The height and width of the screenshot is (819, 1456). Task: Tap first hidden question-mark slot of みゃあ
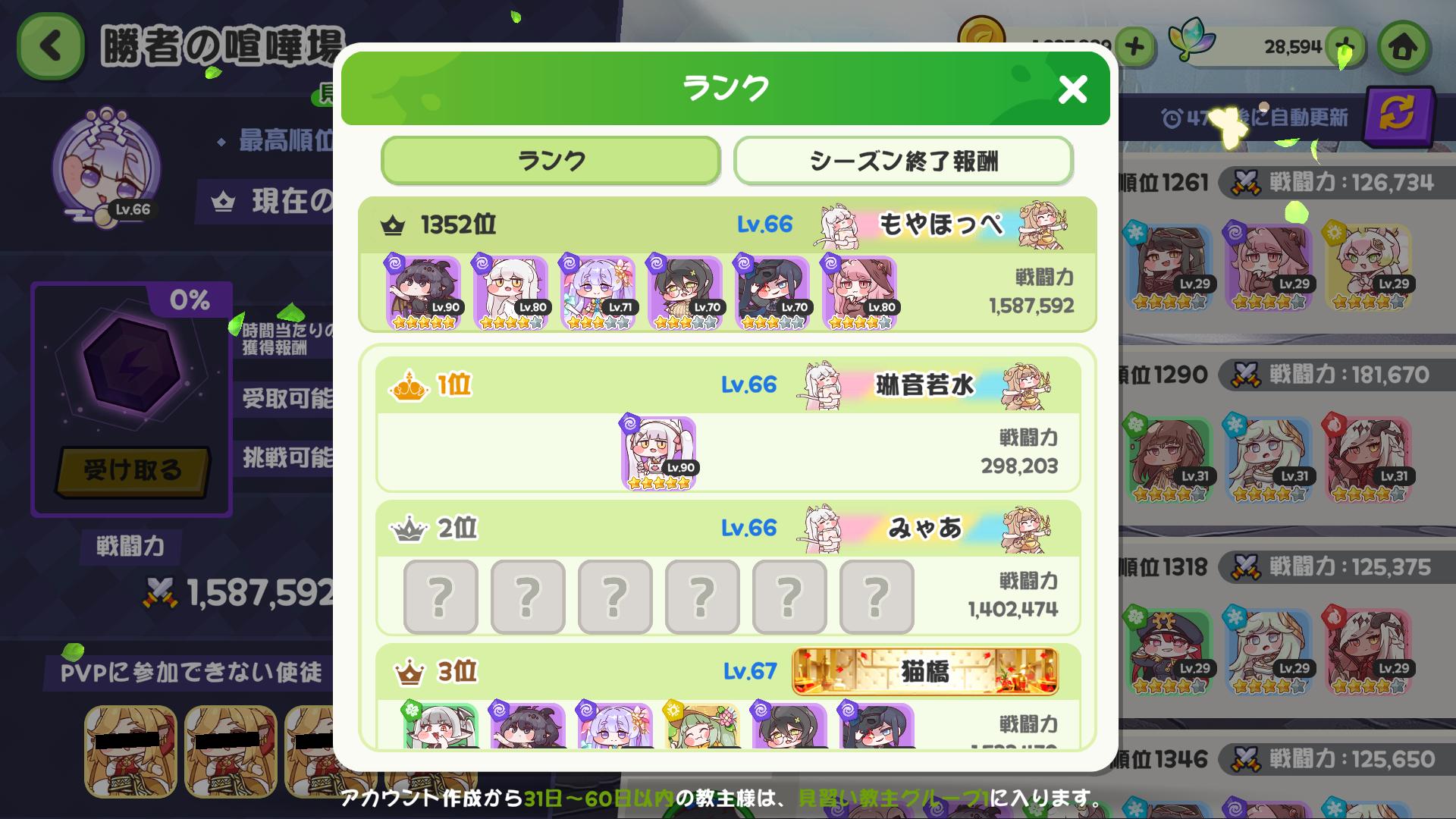(441, 597)
